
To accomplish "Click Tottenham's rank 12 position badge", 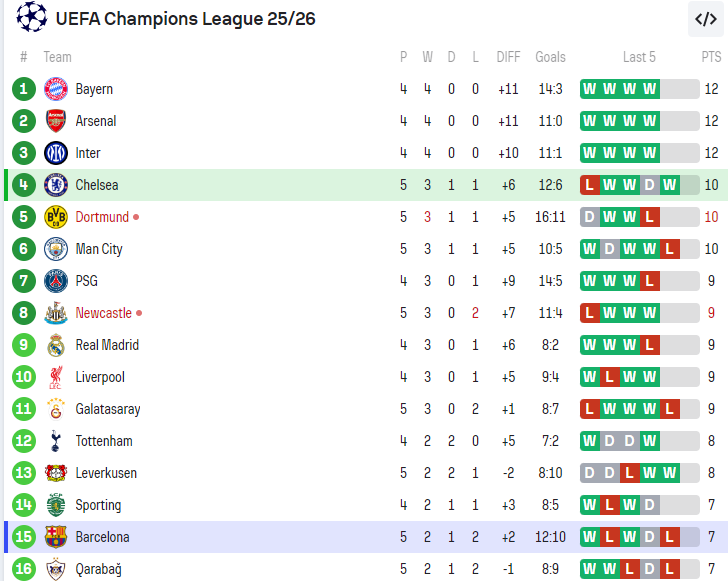I will coord(24,441).
